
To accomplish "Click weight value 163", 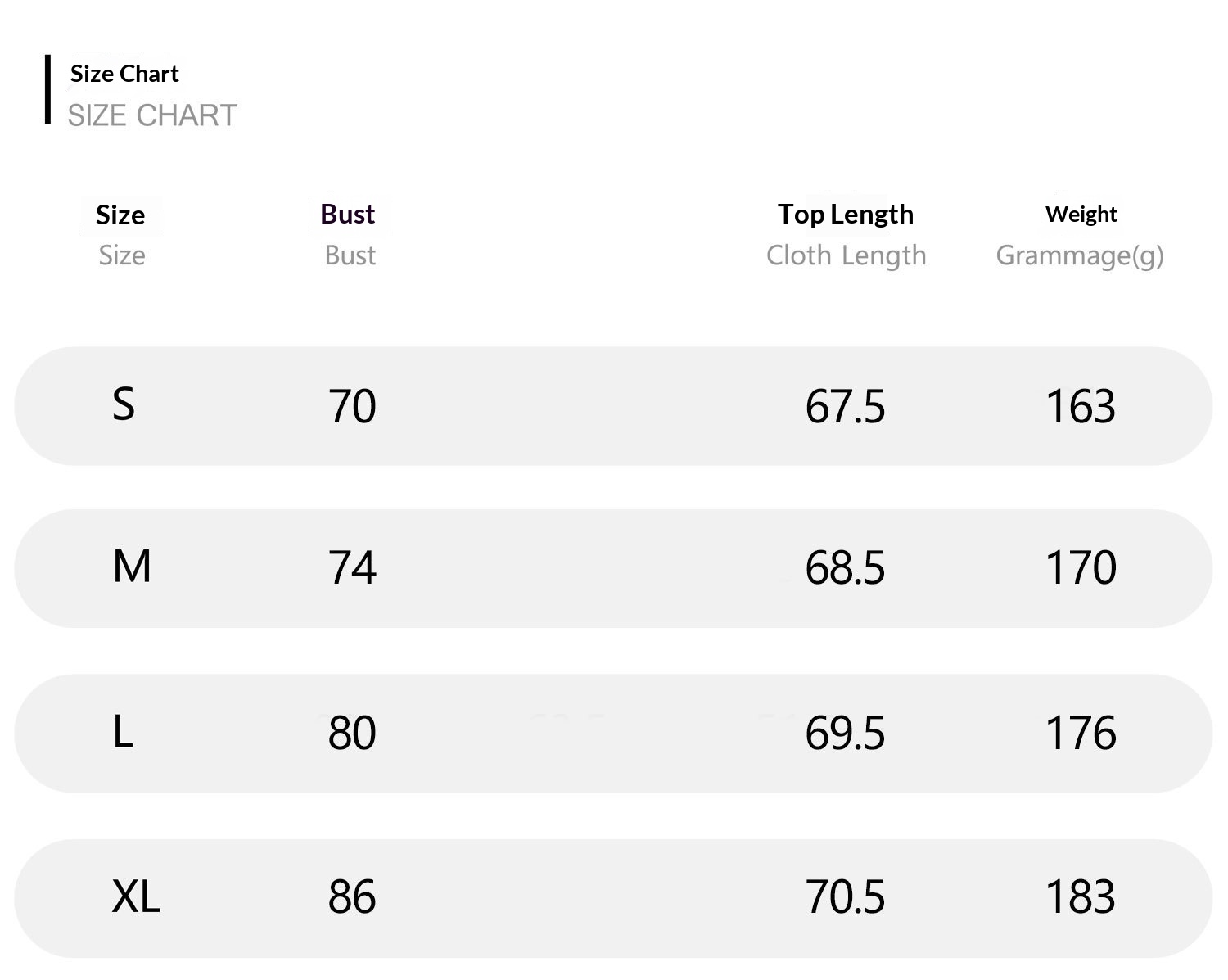I will point(1081,406).
